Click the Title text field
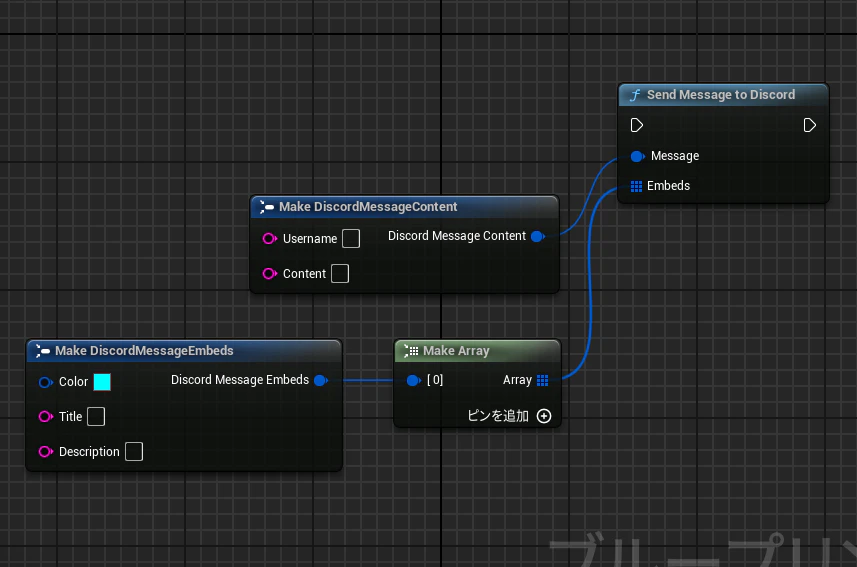 pyautogui.click(x=96, y=417)
